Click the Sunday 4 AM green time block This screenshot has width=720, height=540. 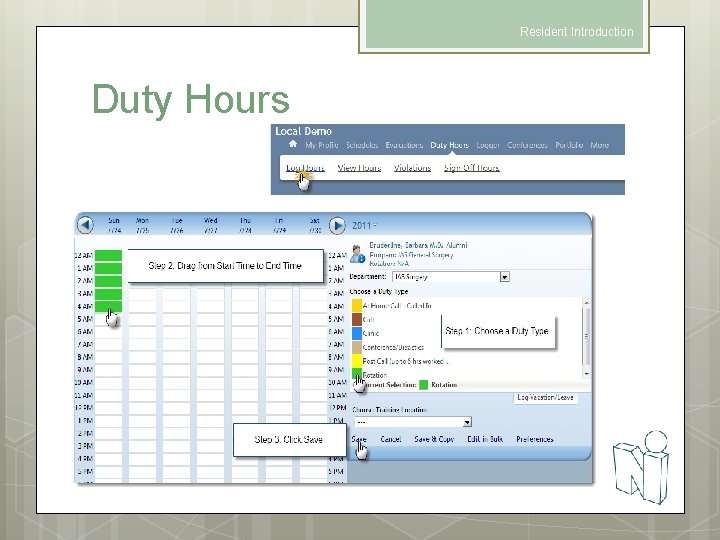point(108,306)
